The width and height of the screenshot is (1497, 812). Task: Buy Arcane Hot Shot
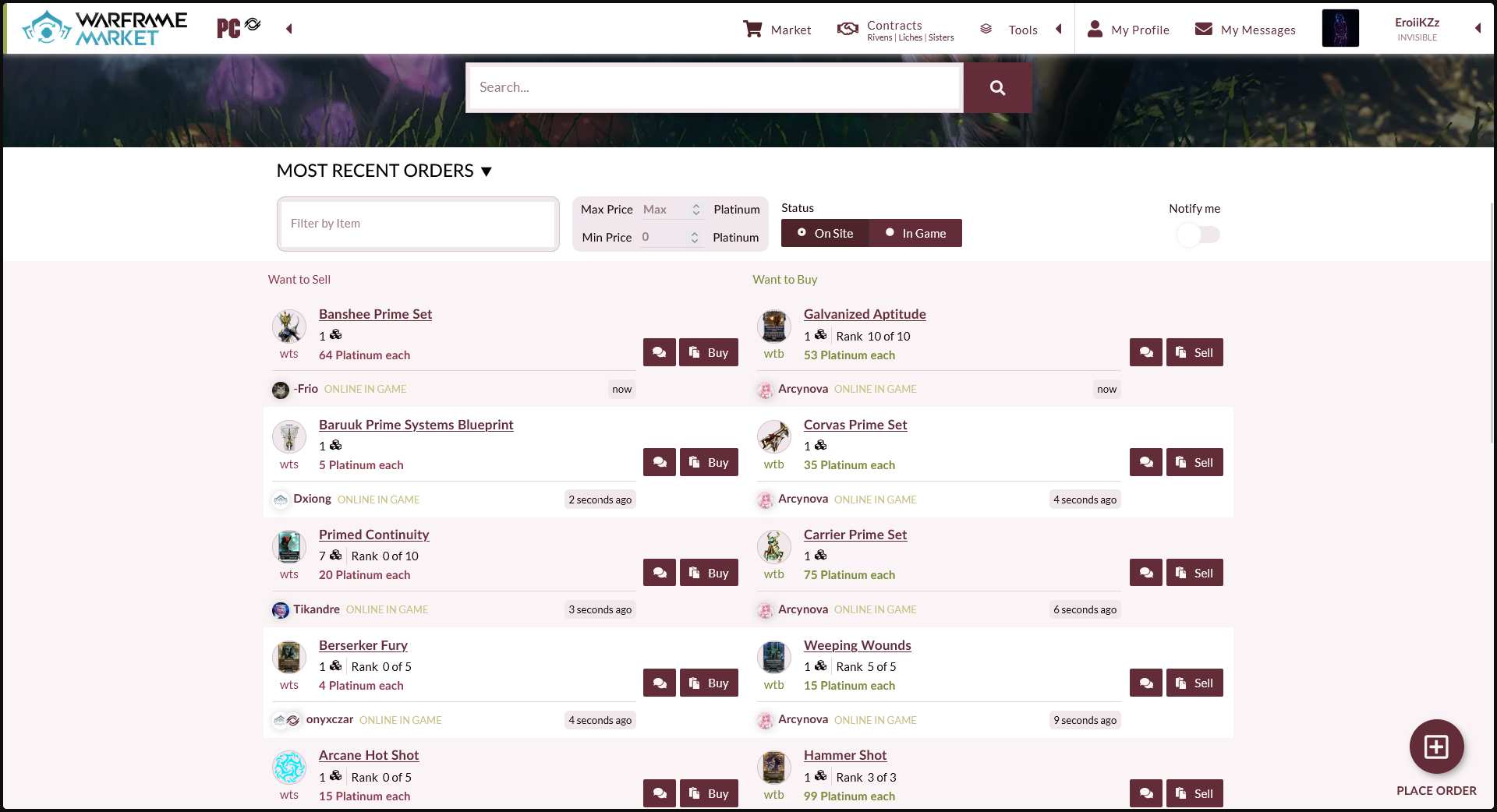(709, 793)
